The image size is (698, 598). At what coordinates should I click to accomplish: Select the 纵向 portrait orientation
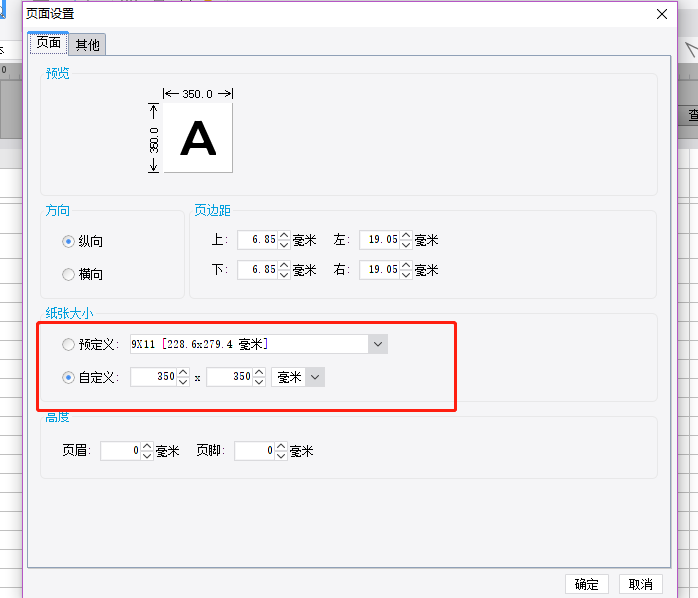[68, 241]
